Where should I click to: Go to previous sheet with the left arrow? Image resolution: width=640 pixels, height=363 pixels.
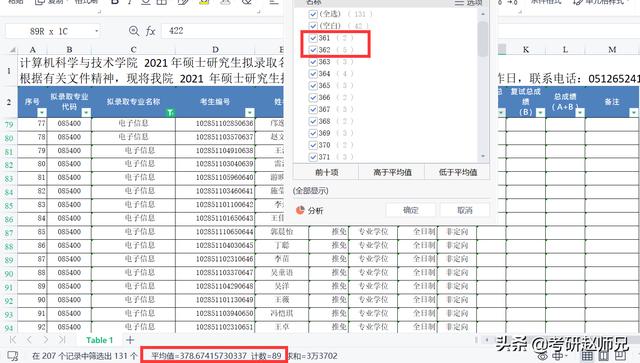coord(29,340)
